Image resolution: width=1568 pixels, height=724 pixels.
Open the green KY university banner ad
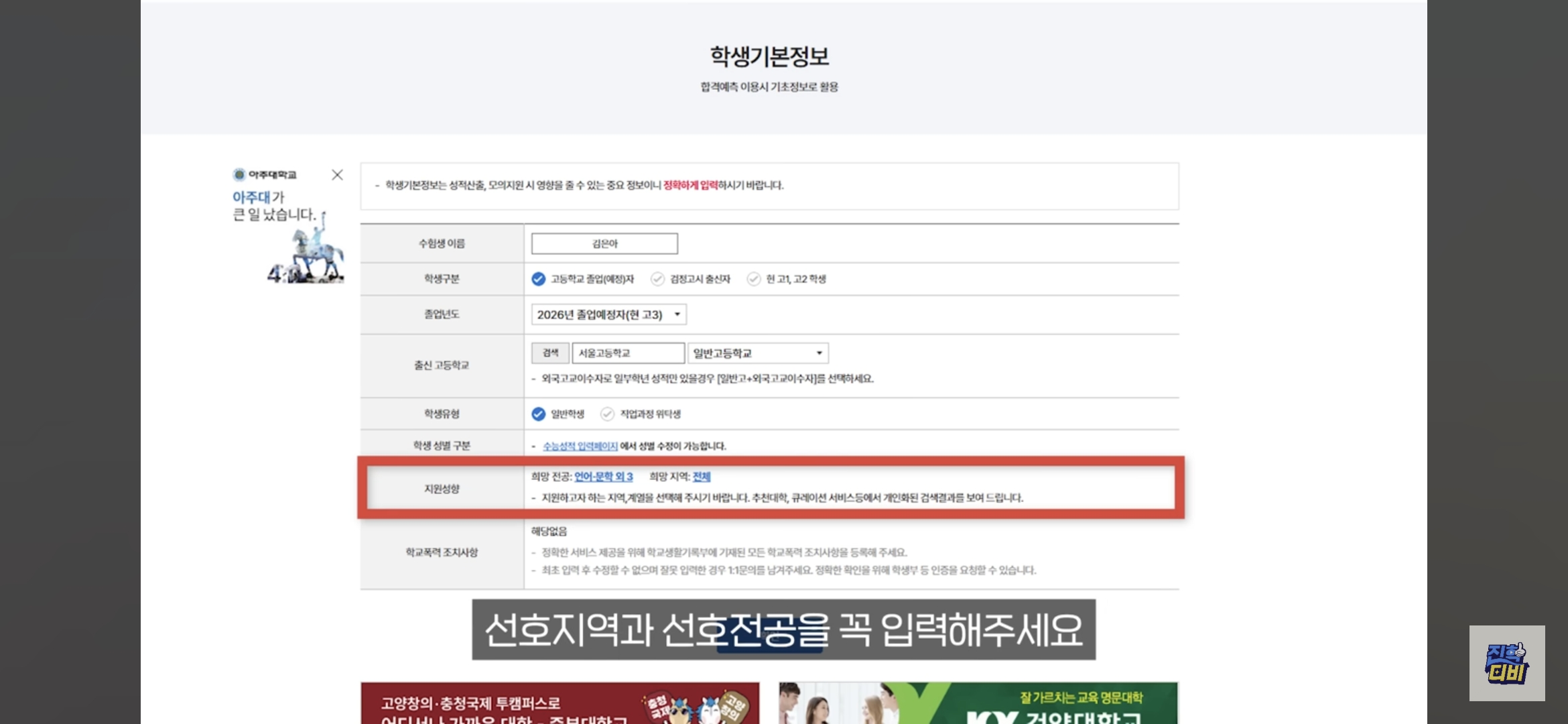click(x=978, y=704)
